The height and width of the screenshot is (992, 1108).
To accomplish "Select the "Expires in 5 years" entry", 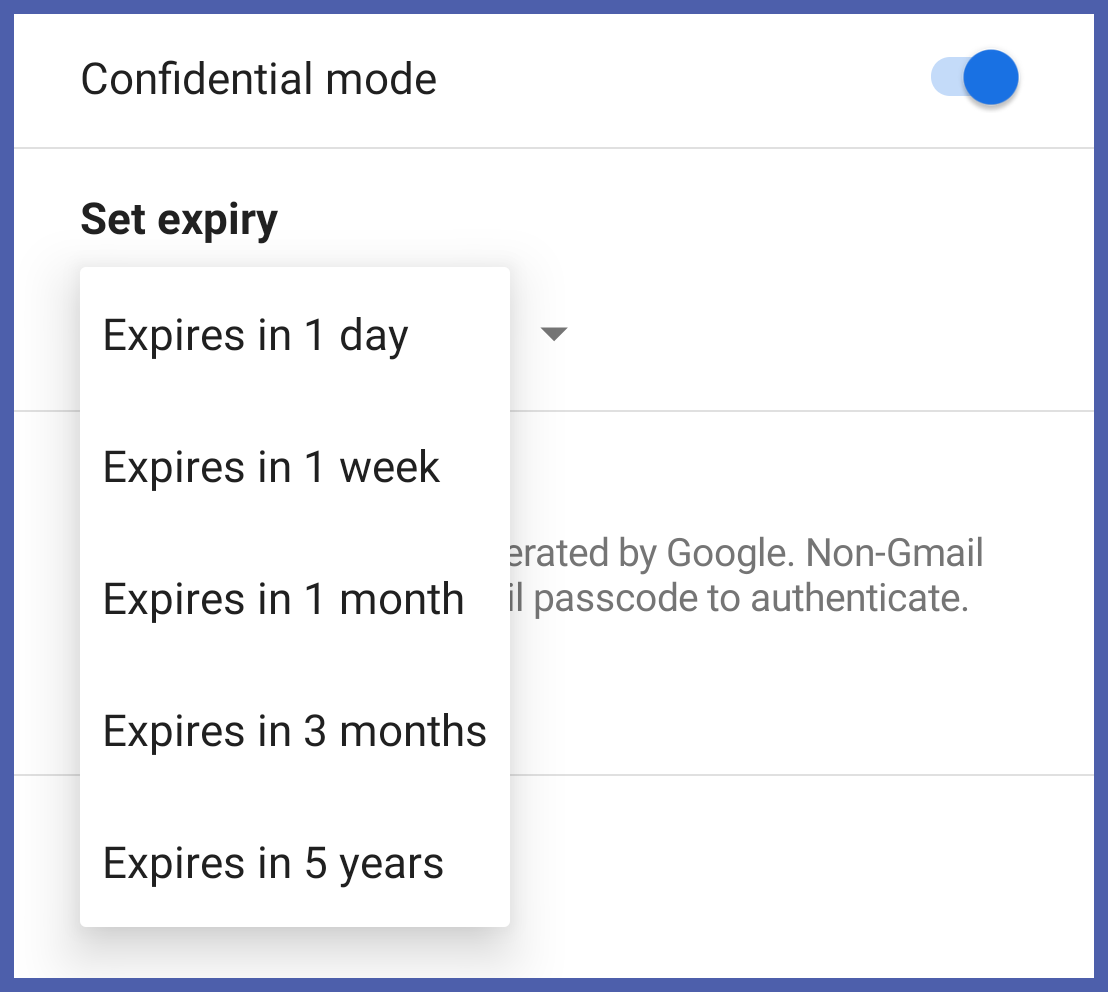I will (x=273, y=864).
